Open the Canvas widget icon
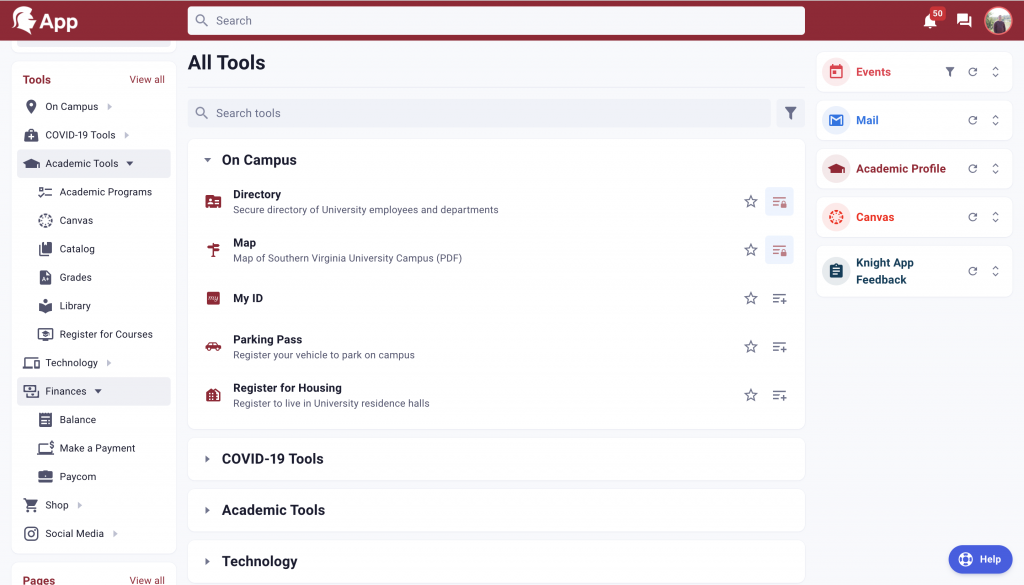Viewport: 1024px width, 585px height. click(836, 217)
